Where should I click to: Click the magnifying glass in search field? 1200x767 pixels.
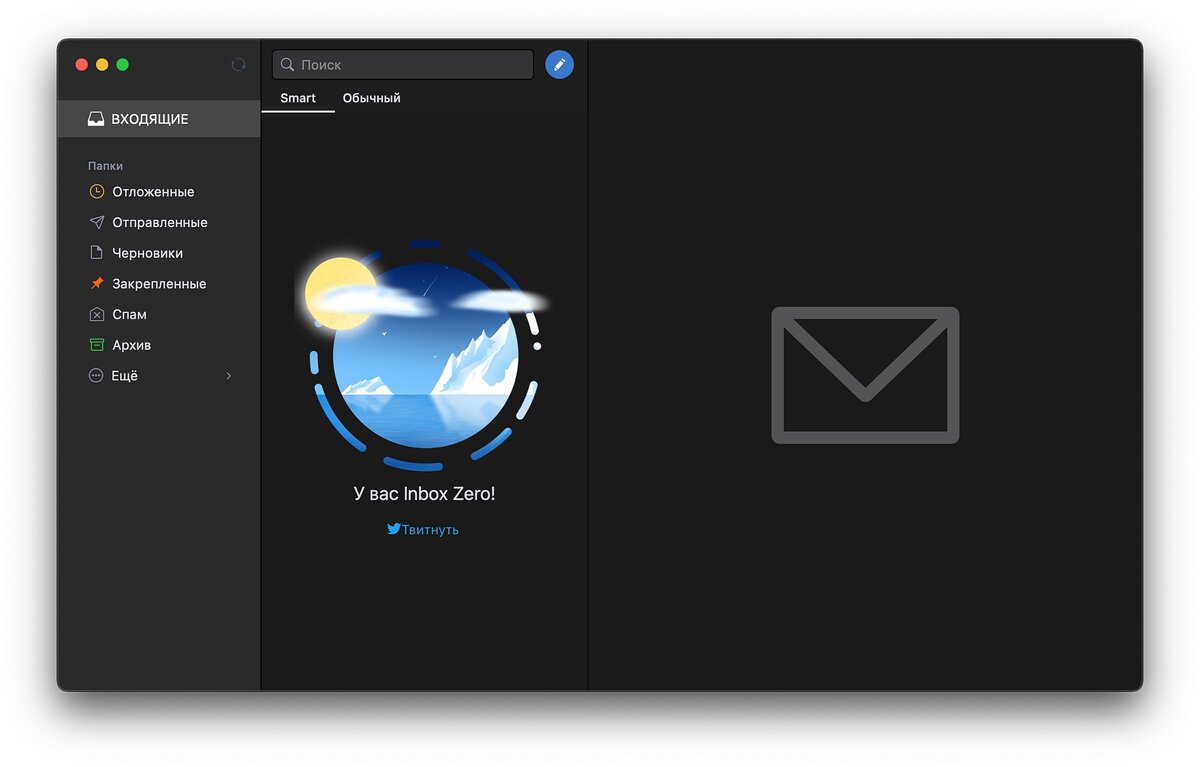coord(287,64)
